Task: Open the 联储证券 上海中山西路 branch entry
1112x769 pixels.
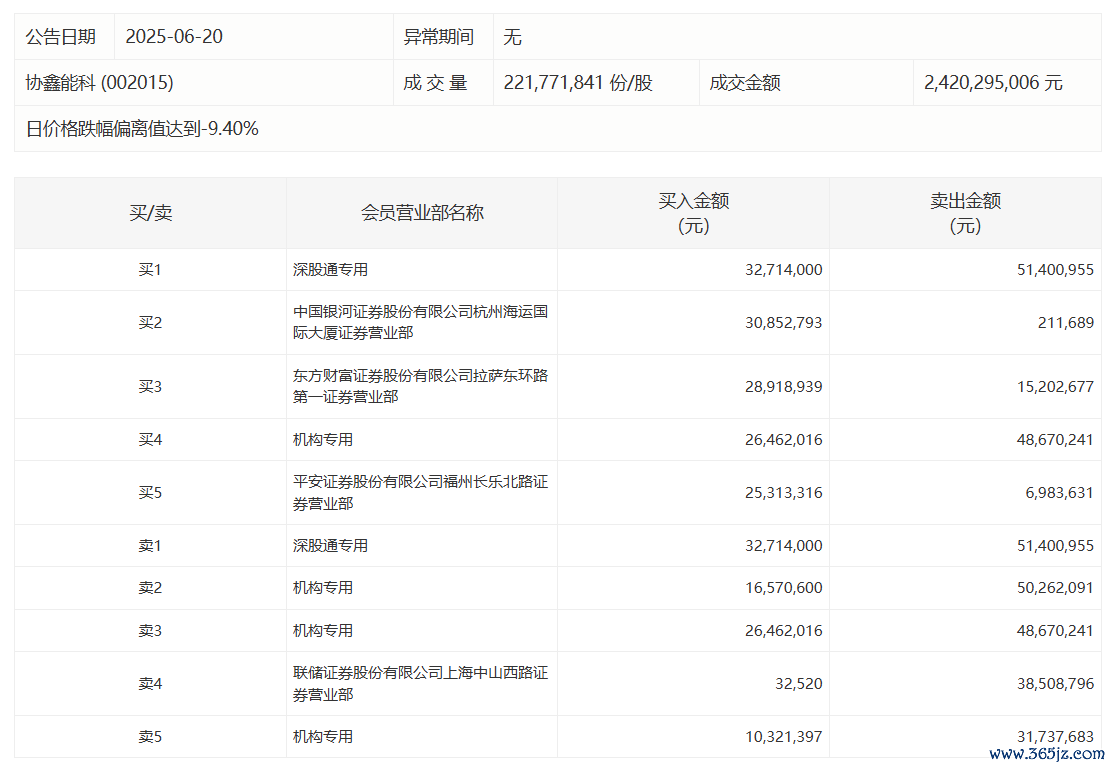Action: click(420, 683)
